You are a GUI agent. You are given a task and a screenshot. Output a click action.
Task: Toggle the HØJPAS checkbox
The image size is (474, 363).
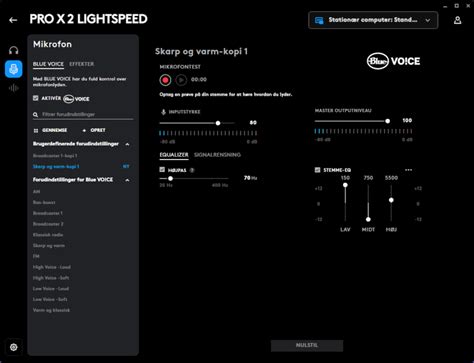pyautogui.click(x=162, y=170)
